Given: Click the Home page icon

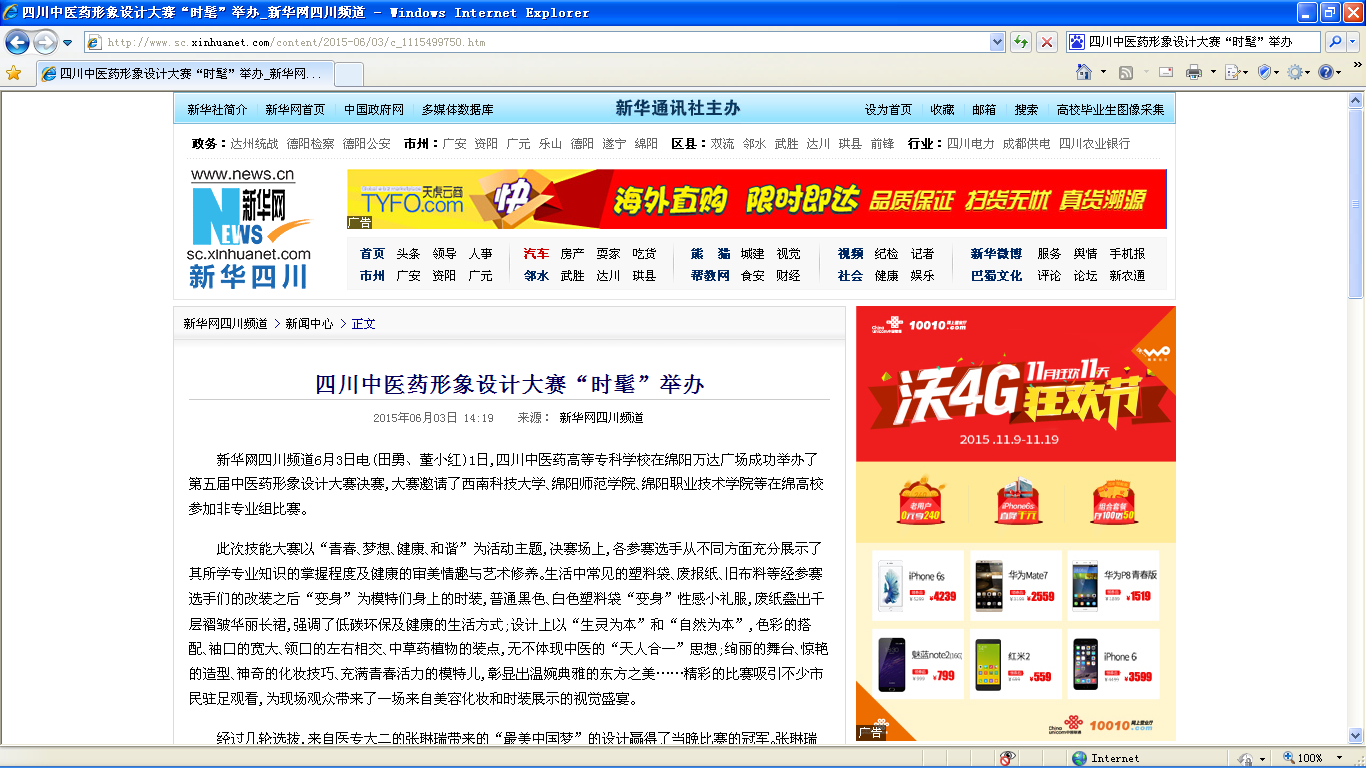Looking at the screenshot, I should [x=1083, y=73].
